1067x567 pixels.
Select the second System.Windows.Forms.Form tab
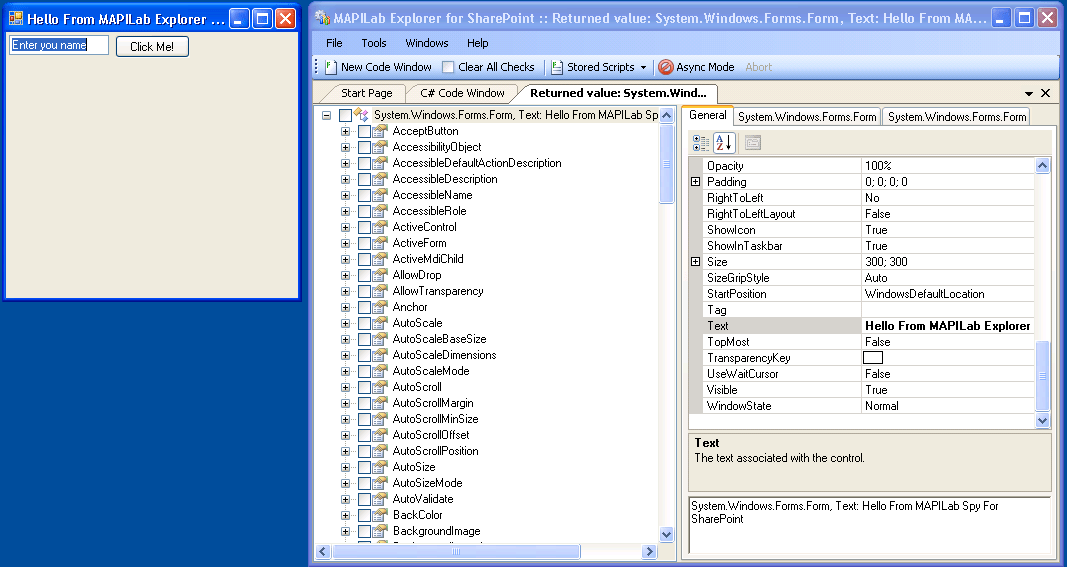tap(807, 117)
